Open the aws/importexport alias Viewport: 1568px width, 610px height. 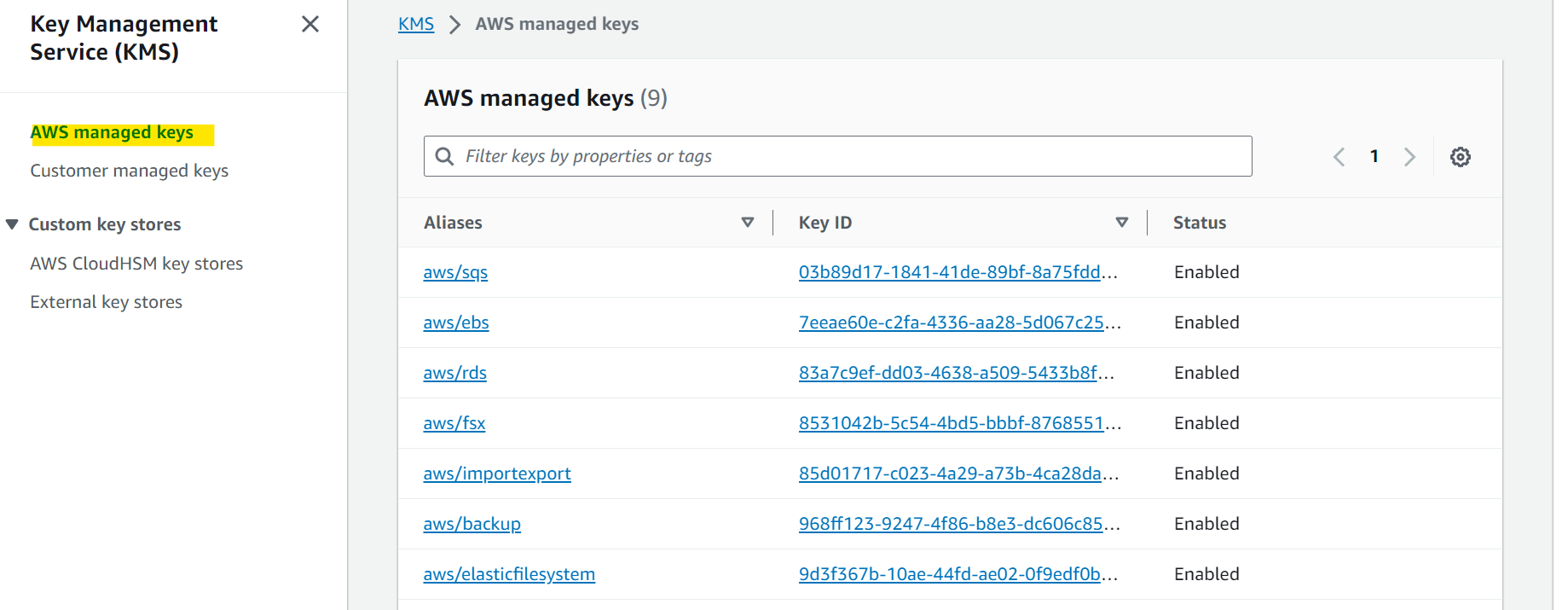coord(497,473)
